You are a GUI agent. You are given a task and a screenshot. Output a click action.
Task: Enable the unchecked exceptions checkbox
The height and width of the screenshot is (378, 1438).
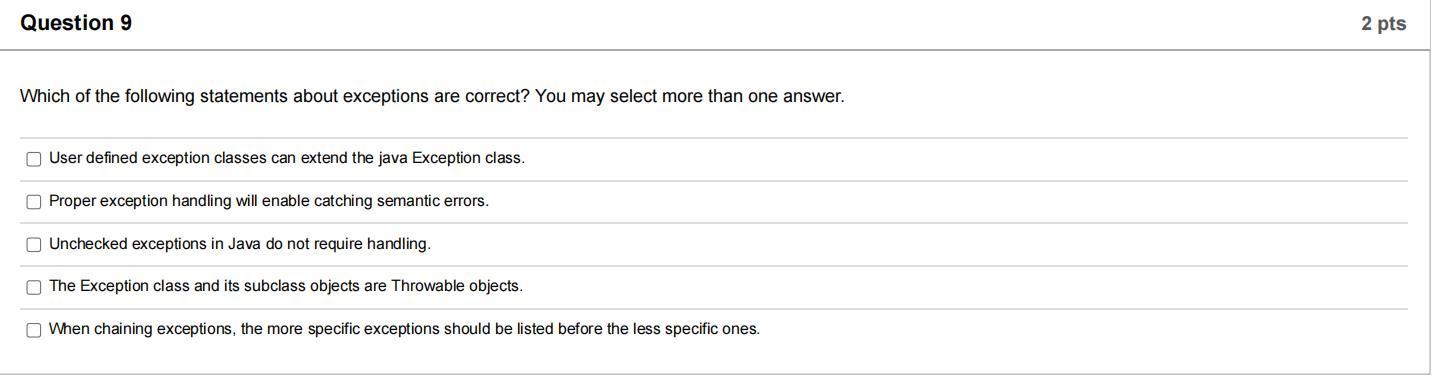34,245
